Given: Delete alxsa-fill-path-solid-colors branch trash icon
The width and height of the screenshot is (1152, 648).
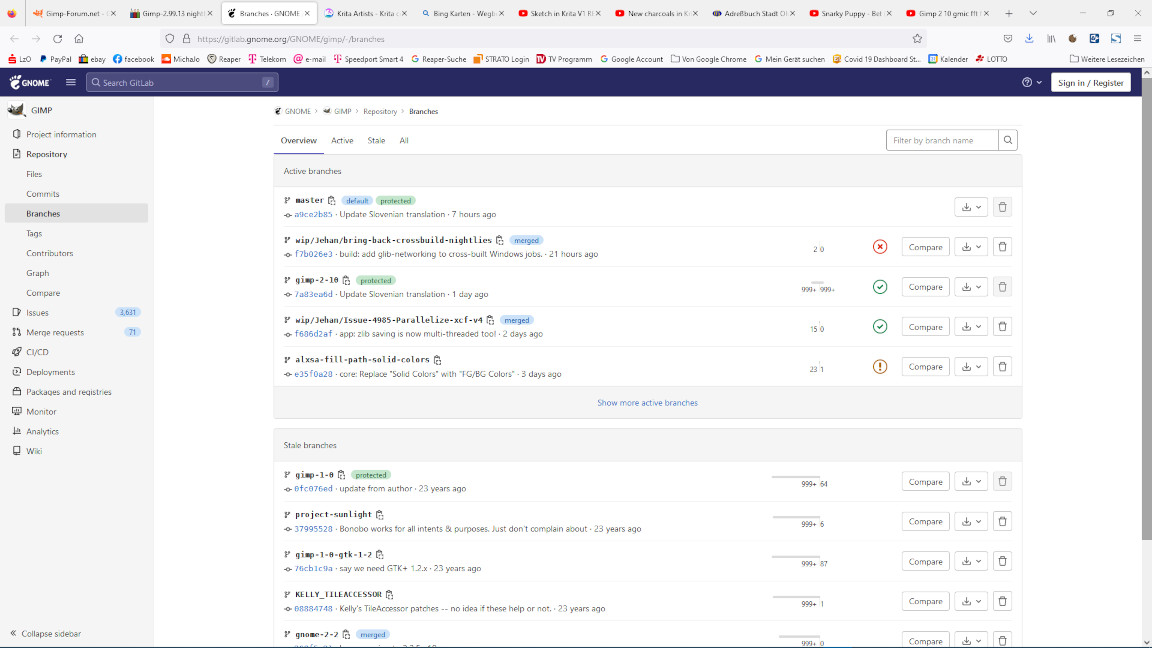Looking at the screenshot, I should [1002, 367].
